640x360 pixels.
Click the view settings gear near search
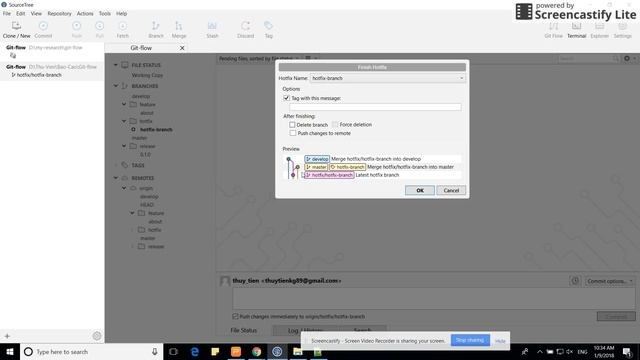tap(627, 59)
